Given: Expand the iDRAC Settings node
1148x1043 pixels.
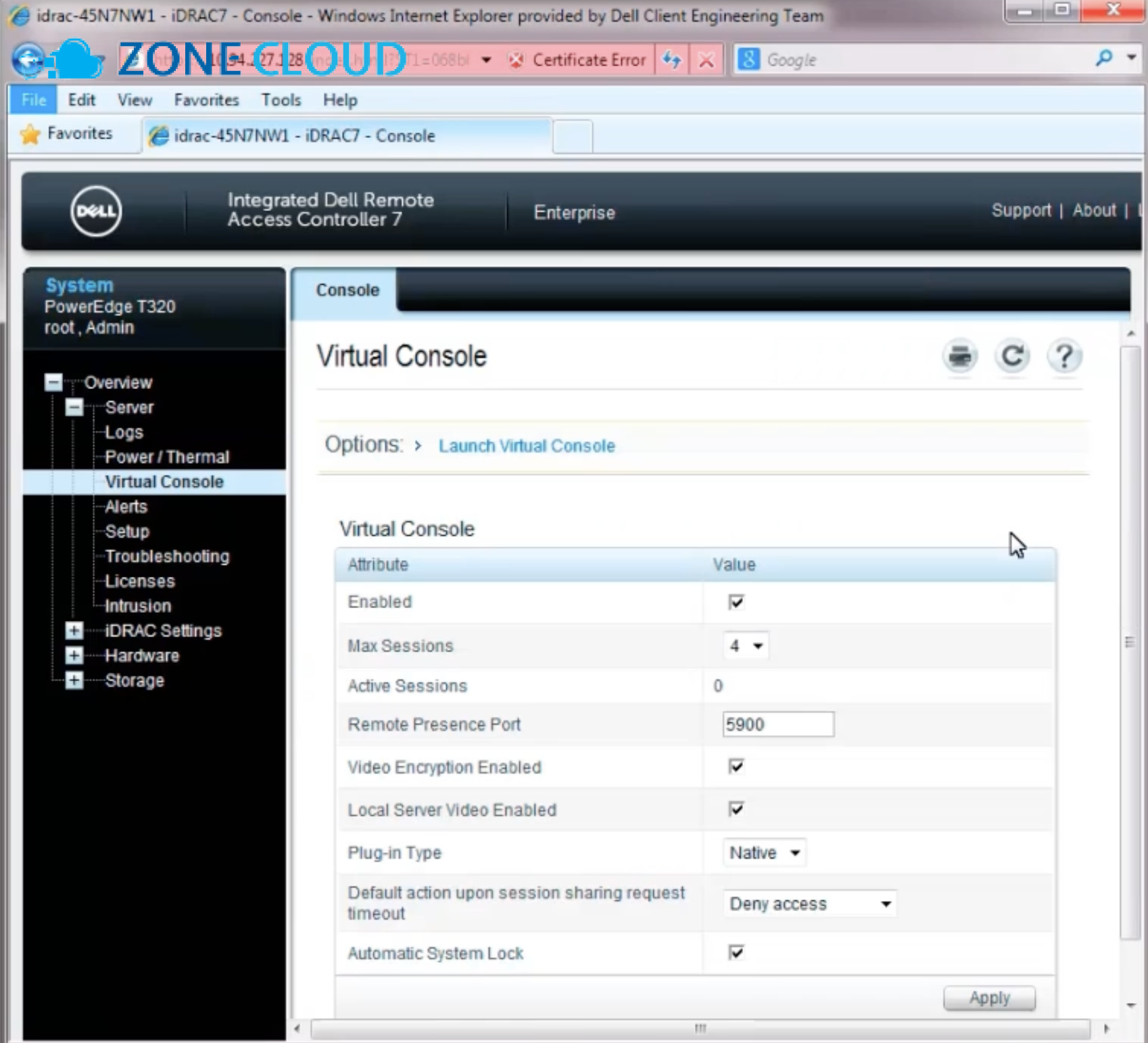Looking at the screenshot, I should click(74, 630).
